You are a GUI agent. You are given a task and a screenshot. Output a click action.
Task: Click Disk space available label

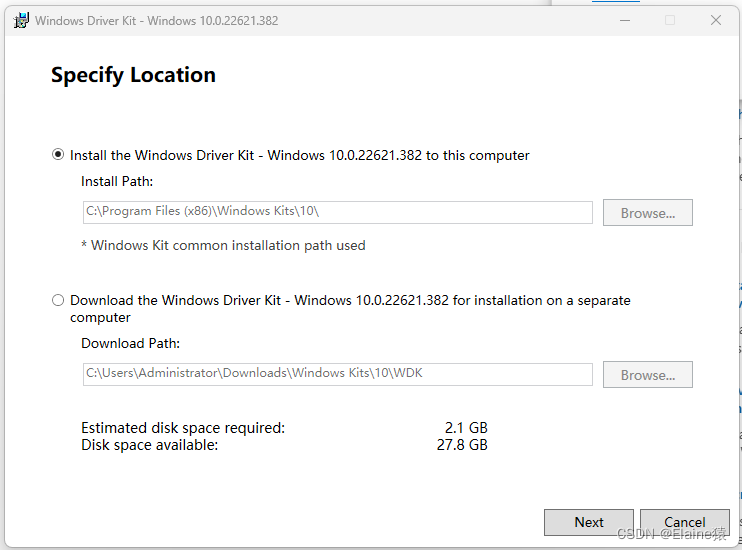coord(150,445)
